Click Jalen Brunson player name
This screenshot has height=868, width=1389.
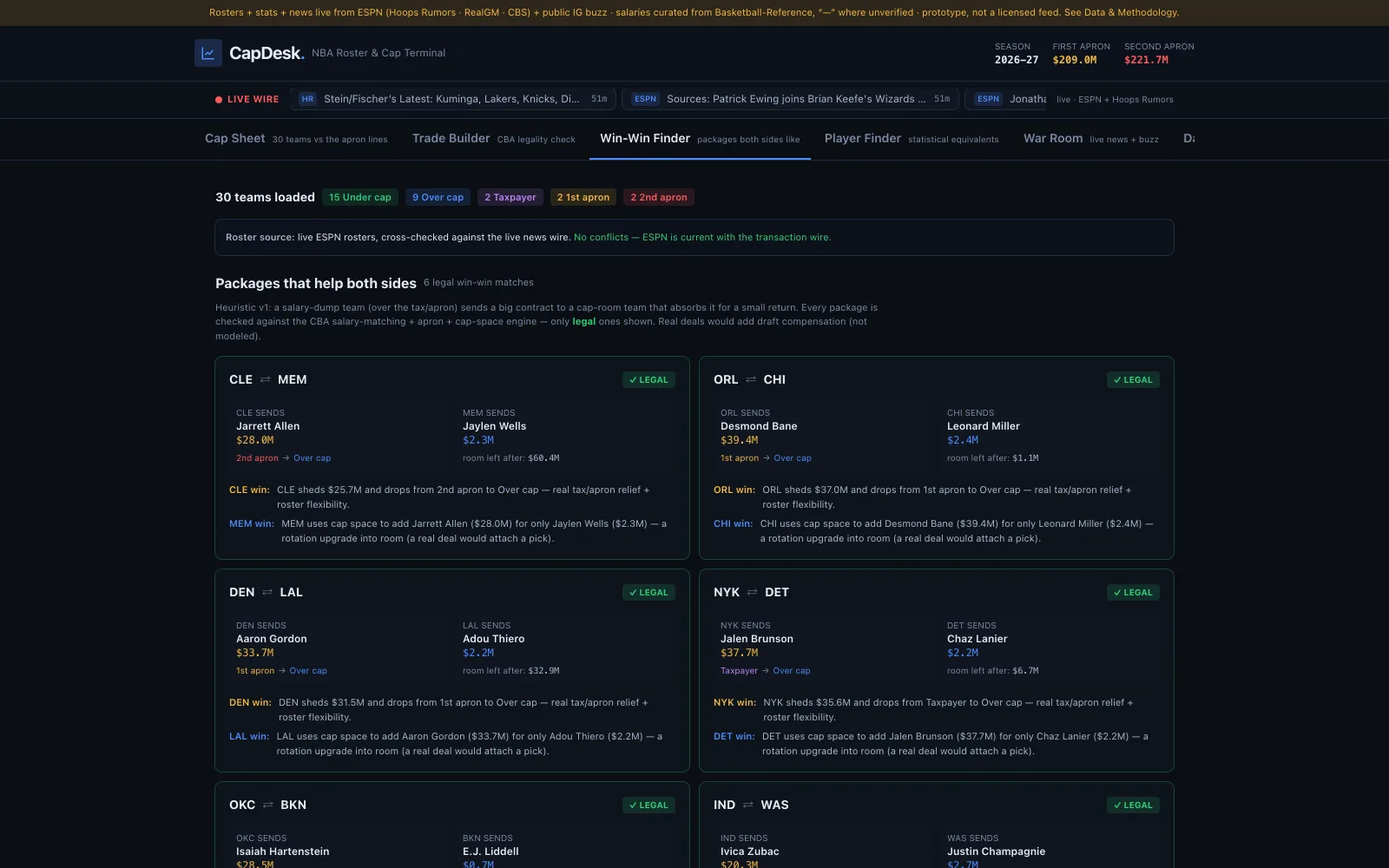coord(757,639)
